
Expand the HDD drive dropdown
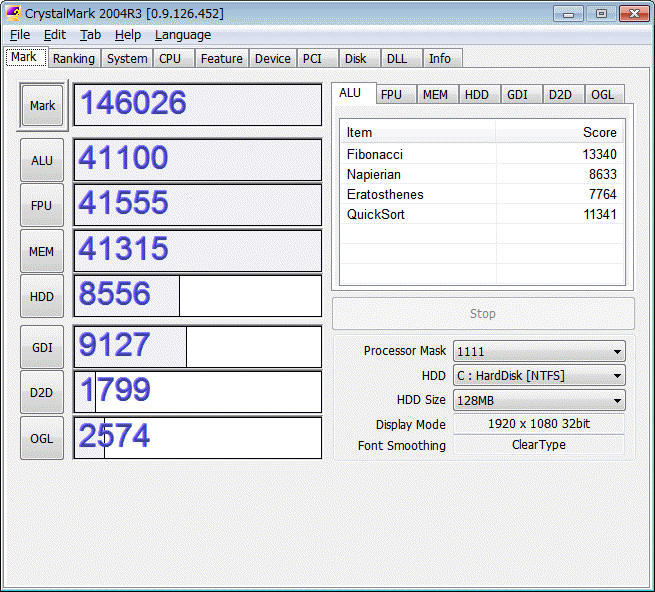[x=539, y=376]
